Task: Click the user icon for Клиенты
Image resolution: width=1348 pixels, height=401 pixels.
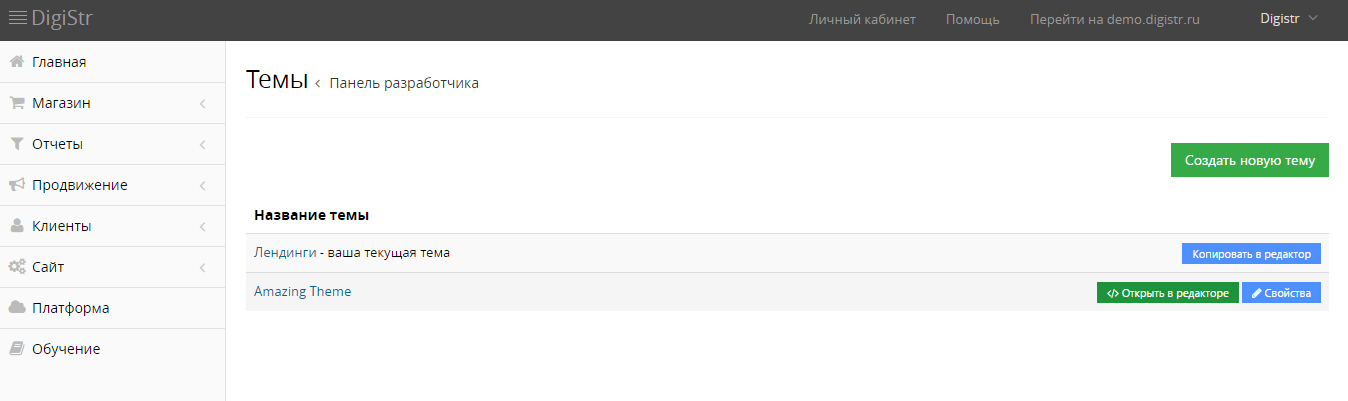Action: click(16, 226)
